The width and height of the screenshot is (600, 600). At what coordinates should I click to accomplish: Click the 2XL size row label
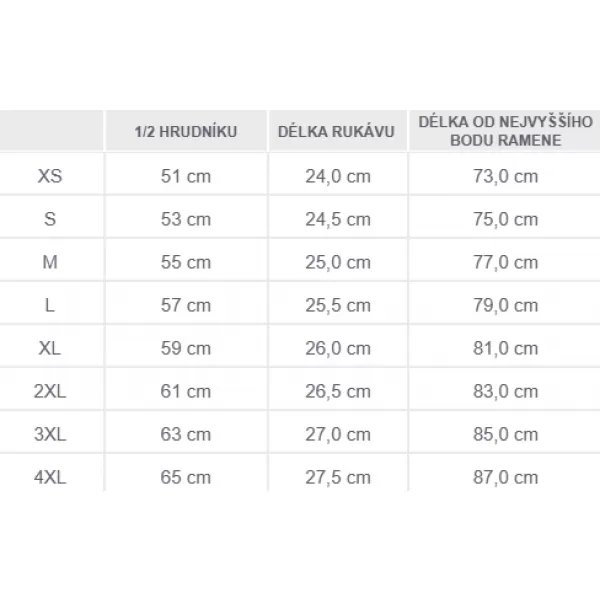[x=50, y=391]
